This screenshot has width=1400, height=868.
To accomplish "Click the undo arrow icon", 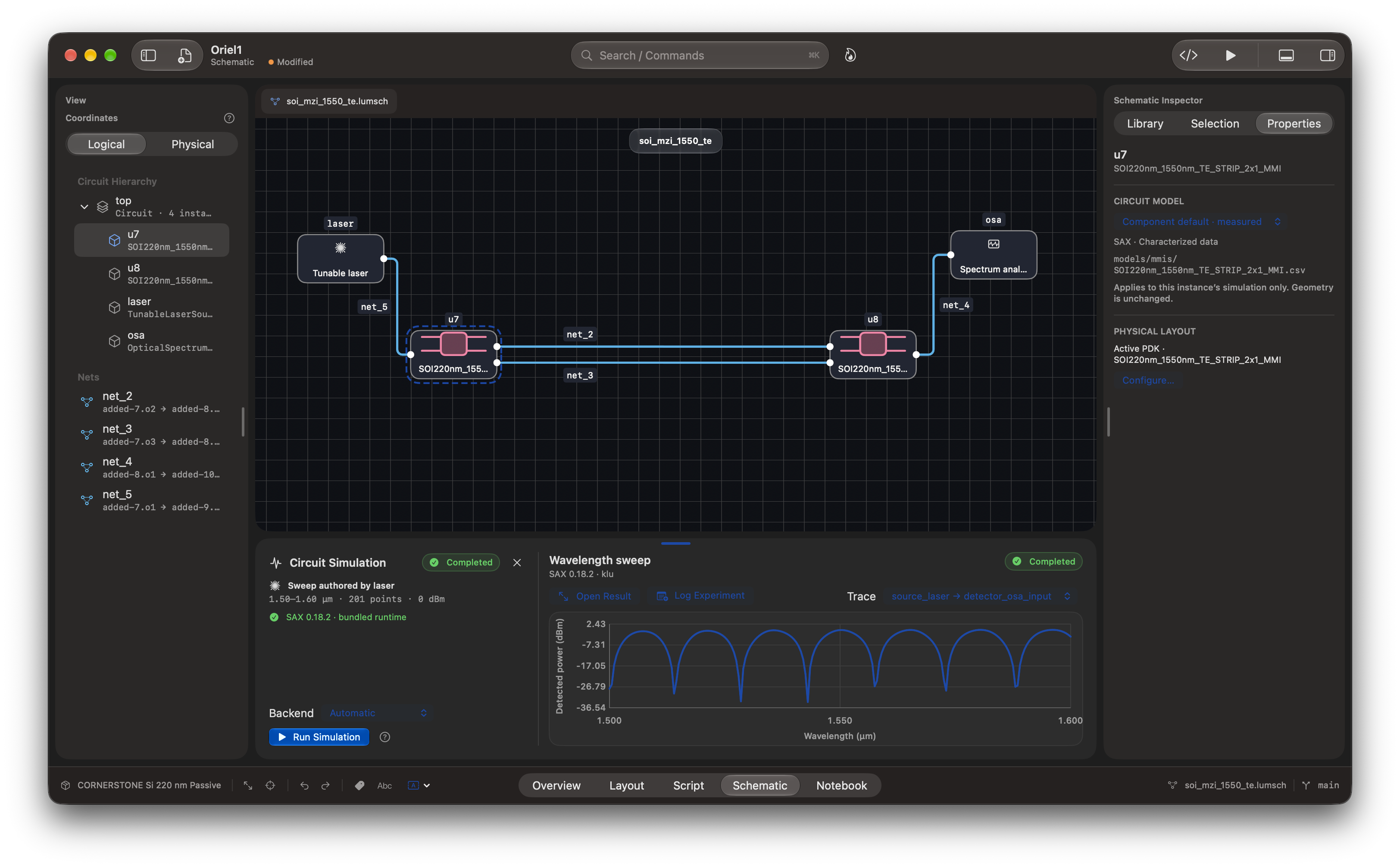I will [x=304, y=785].
